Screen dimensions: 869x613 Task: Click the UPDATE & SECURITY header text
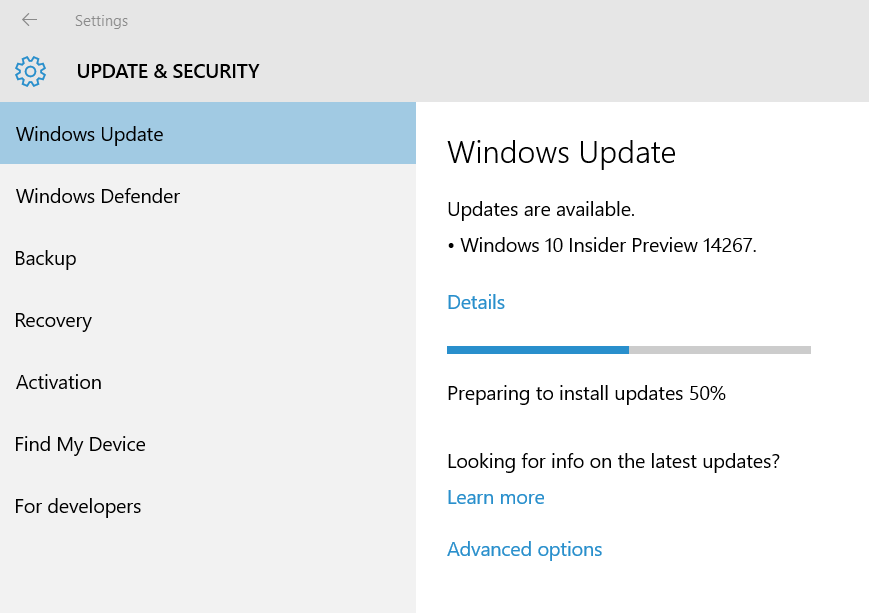tap(168, 71)
